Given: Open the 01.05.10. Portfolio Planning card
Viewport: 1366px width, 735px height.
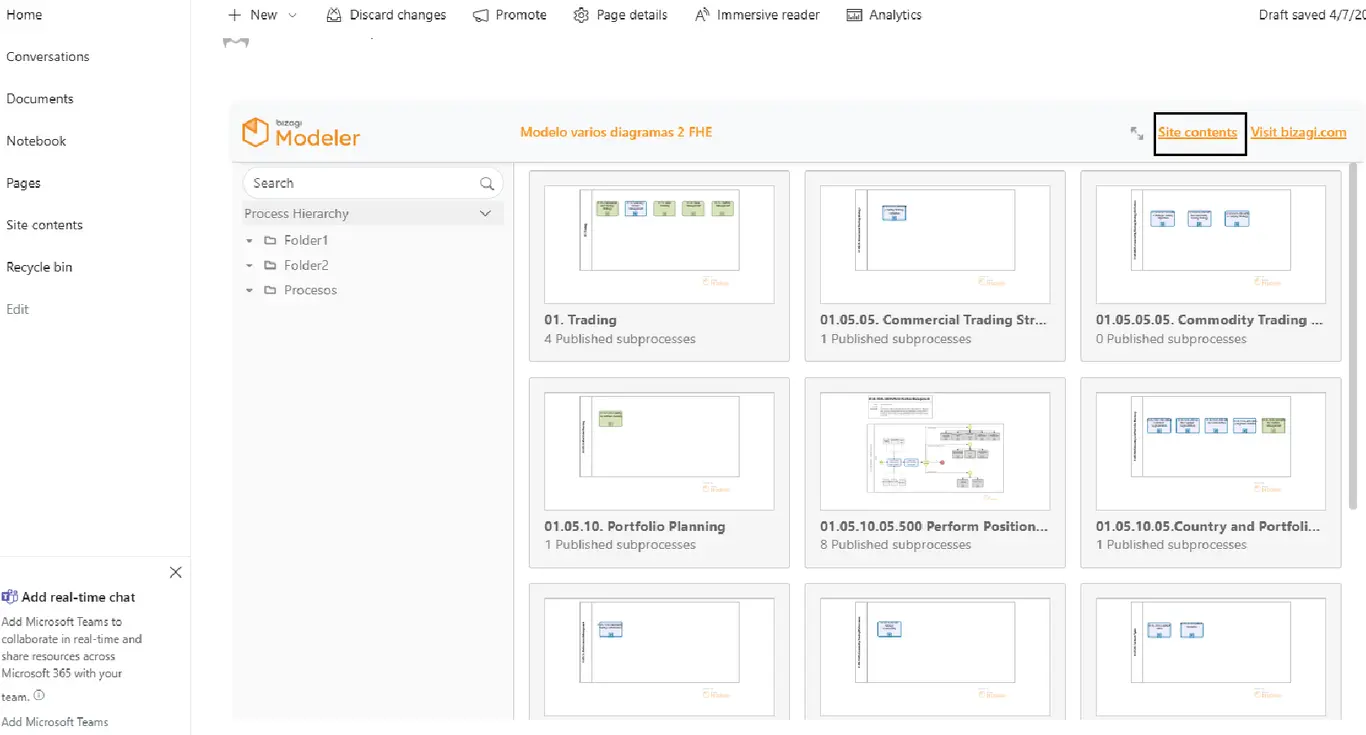Looking at the screenshot, I should pyautogui.click(x=659, y=472).
